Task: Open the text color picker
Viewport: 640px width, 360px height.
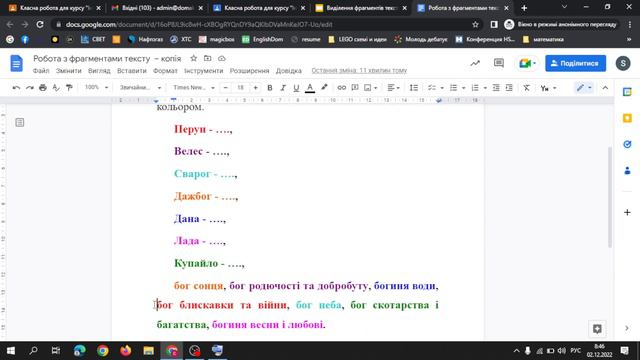Action: click(x=310, y=88)
